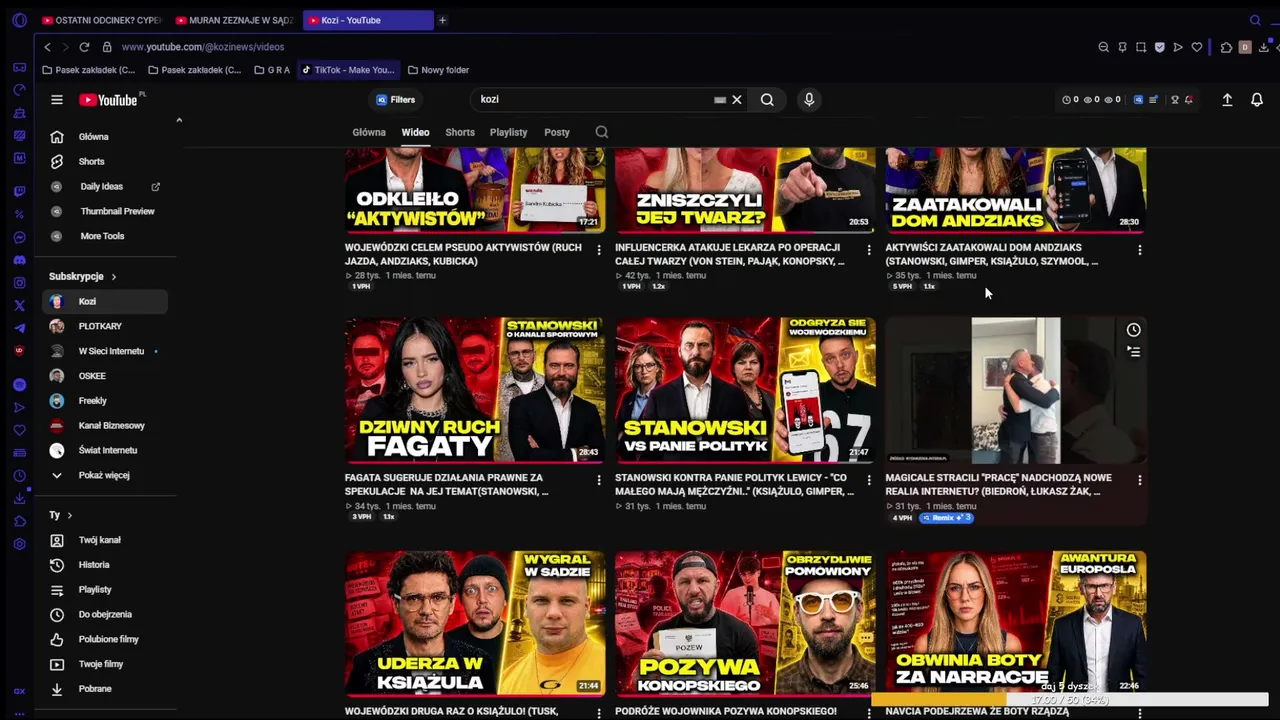Open the YouTube notifications bell
The image size is (1280, 720).
pos(1257,100)
